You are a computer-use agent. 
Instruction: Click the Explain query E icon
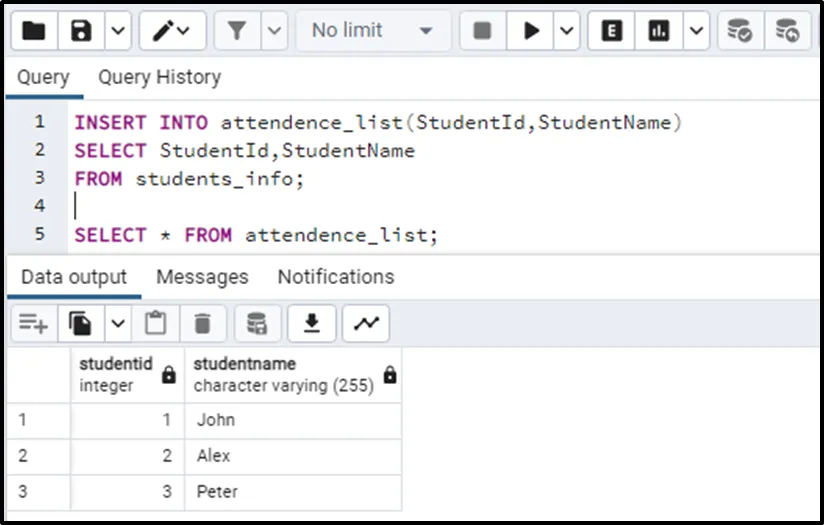[x=611, y=31]
